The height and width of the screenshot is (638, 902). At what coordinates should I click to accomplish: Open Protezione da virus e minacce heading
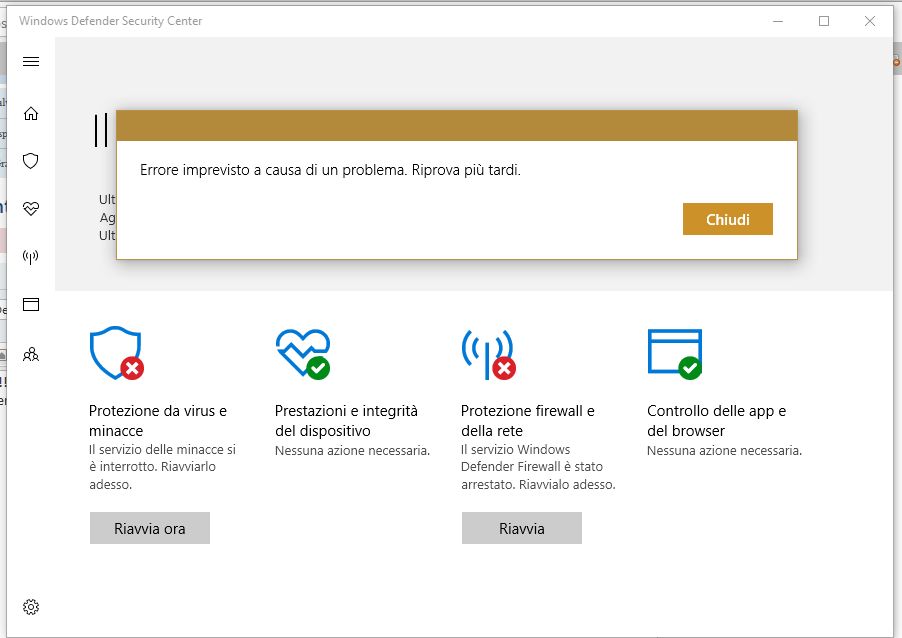tap(158, 421)
